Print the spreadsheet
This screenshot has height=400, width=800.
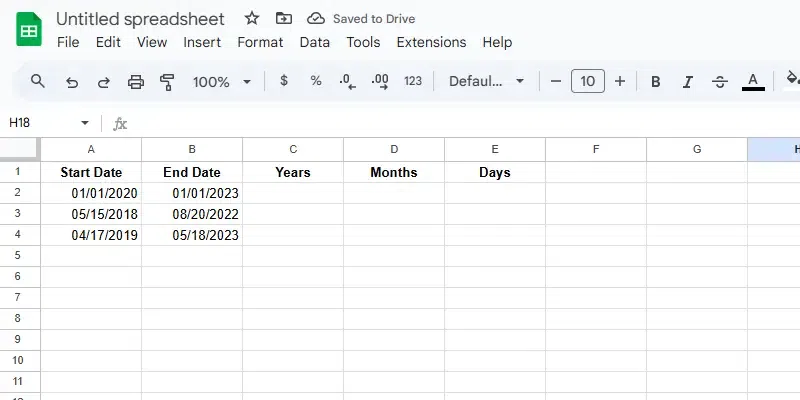(x=136, y=82)
